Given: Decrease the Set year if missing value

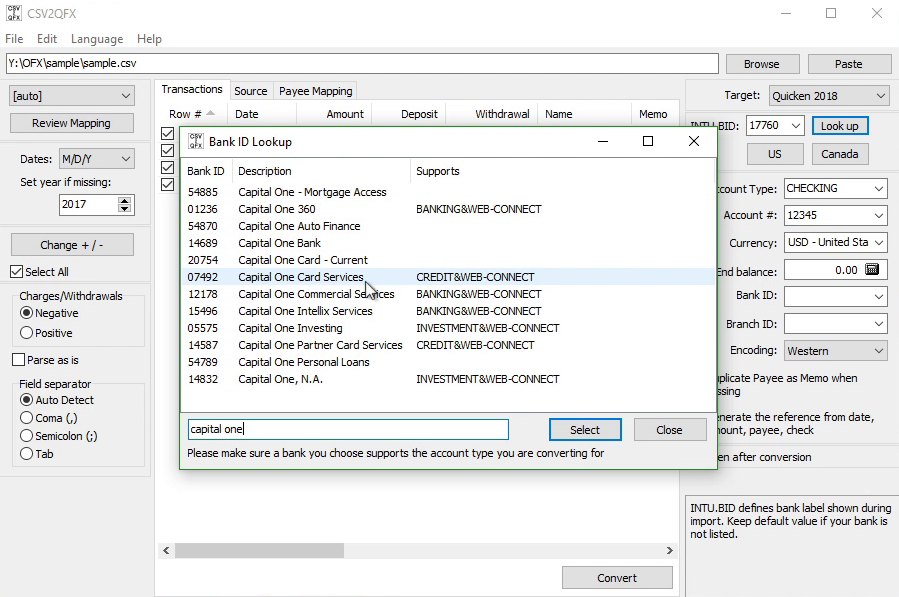Looking at the screenshot, I should [x=124, y=209].
